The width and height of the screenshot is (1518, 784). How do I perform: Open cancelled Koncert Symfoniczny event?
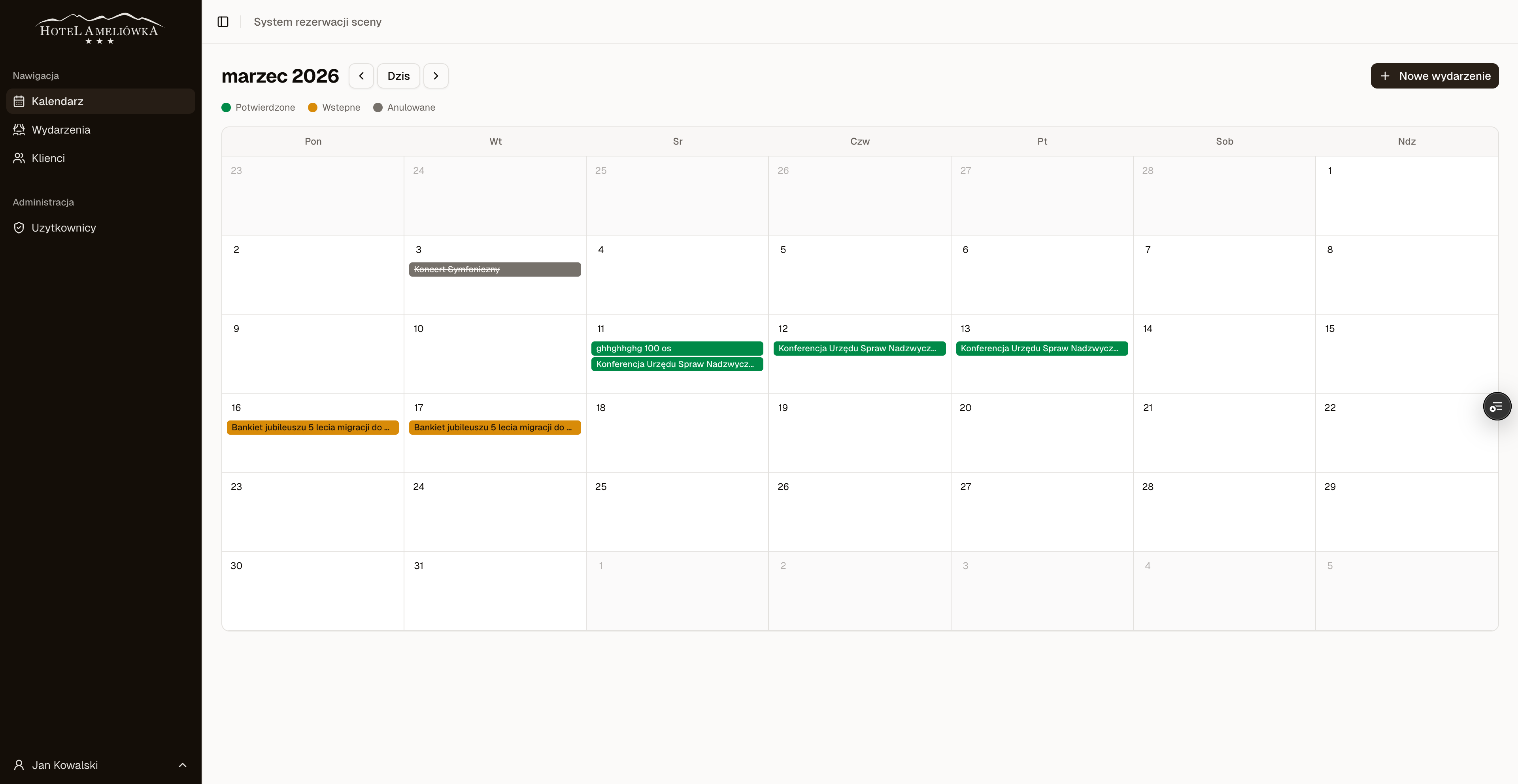click(495, 269)
